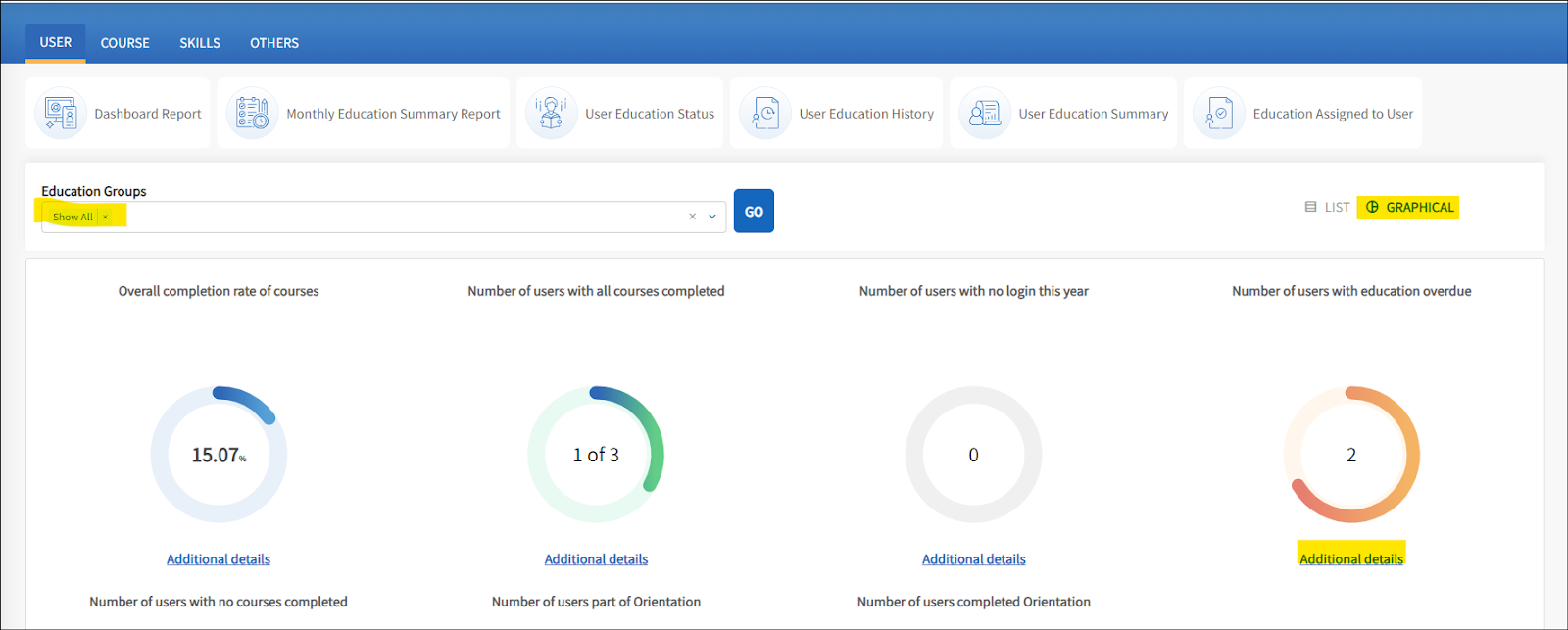This screenshot has height=630, width=1568.
Task: Switch to the USER tab
Action: tap(56, 43)
